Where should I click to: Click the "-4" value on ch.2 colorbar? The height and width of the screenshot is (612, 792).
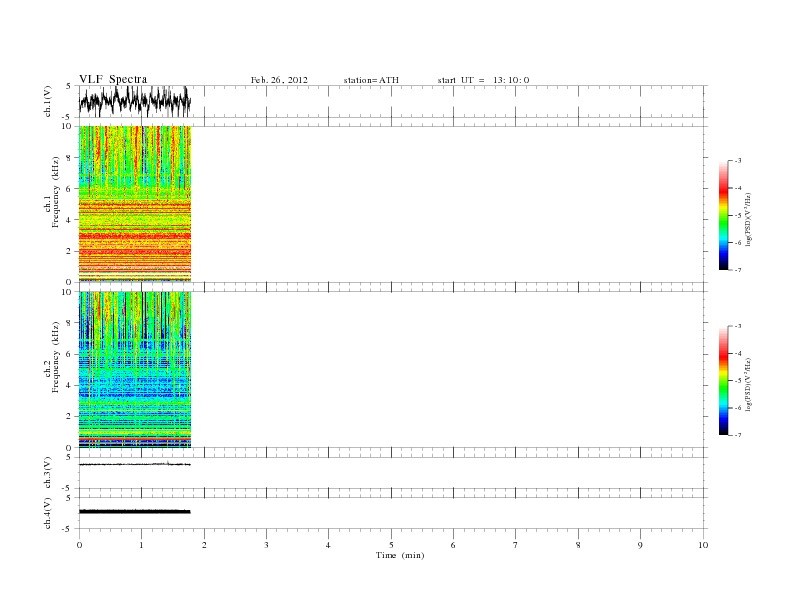(x=738, y=353)
